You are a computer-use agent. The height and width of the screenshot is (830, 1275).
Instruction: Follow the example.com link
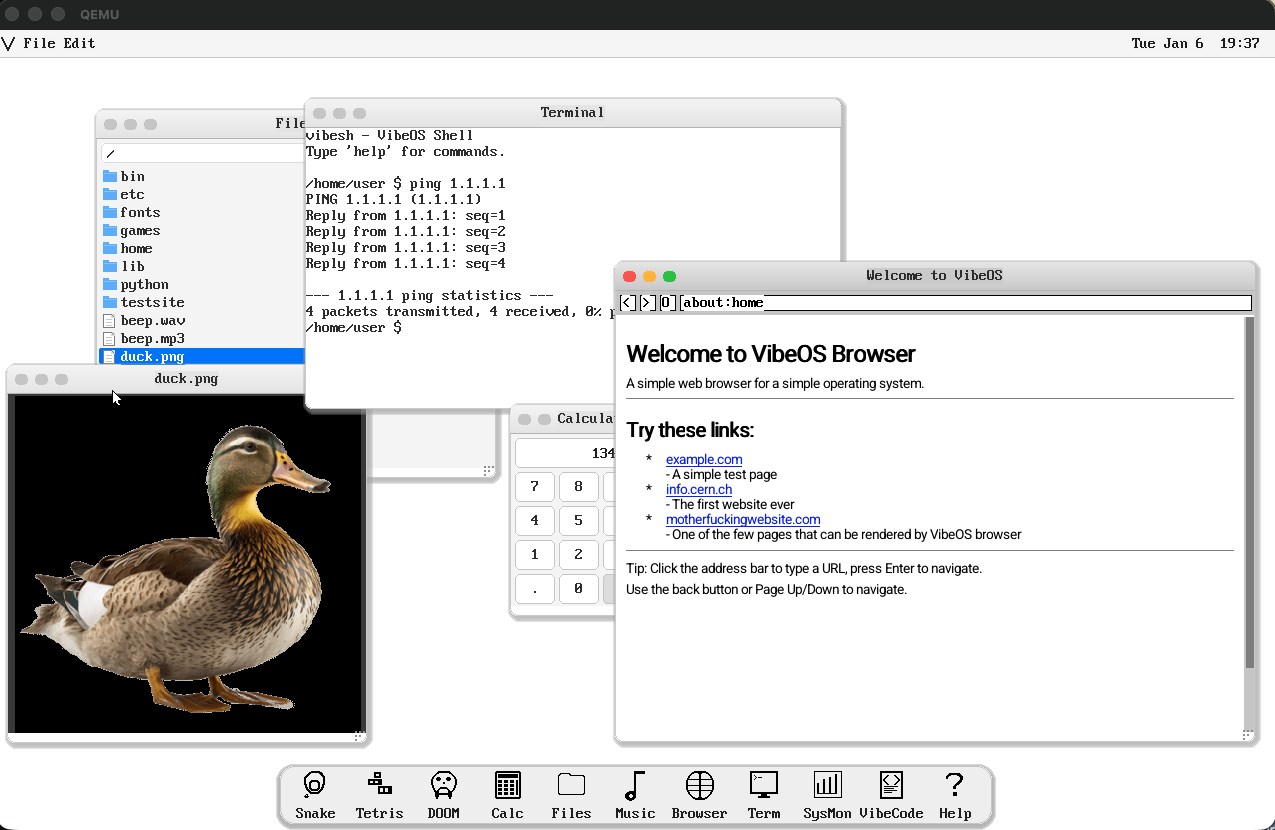point(704,460)
